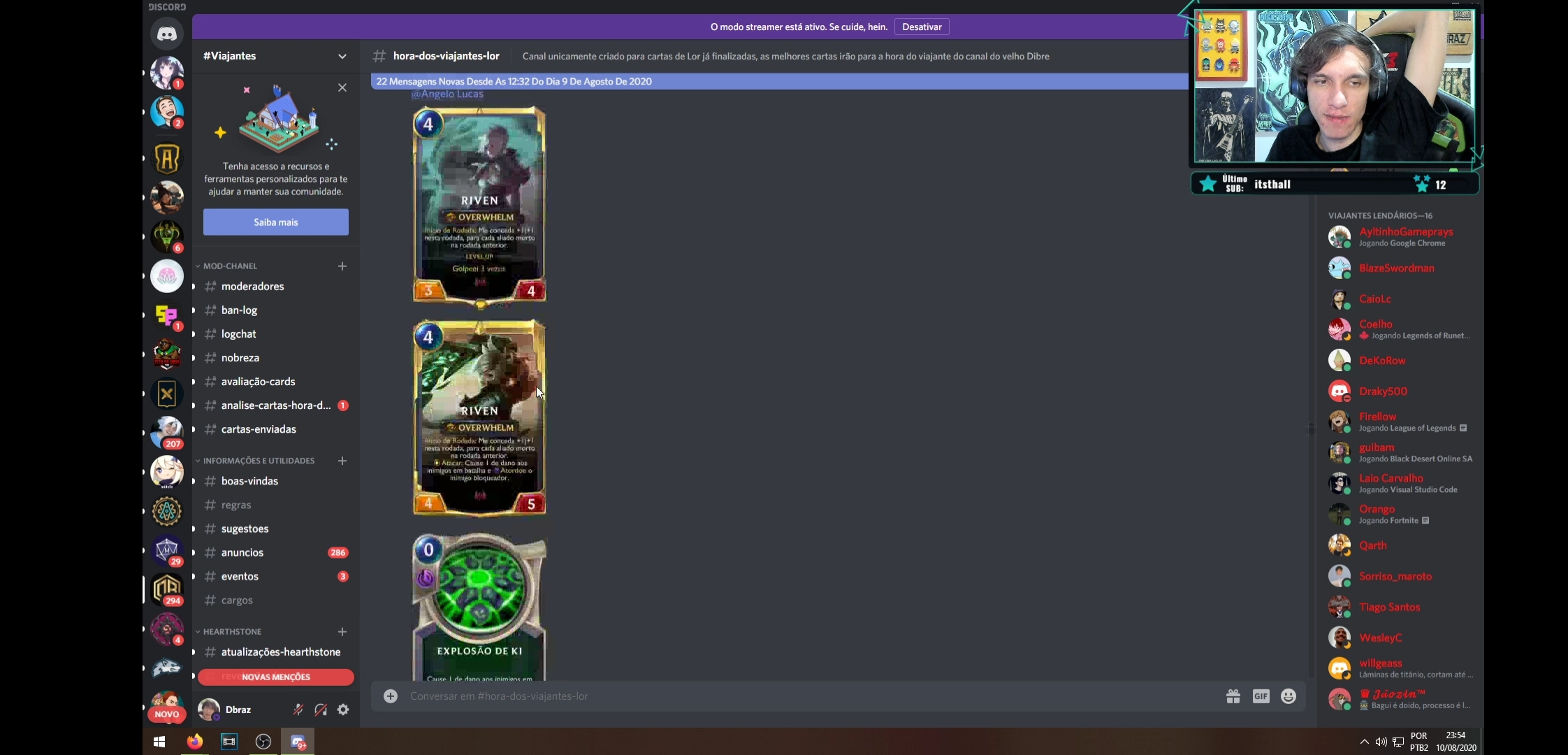Open Windows Start menu
Screen dimensions: 1568x755
[159, 742]
